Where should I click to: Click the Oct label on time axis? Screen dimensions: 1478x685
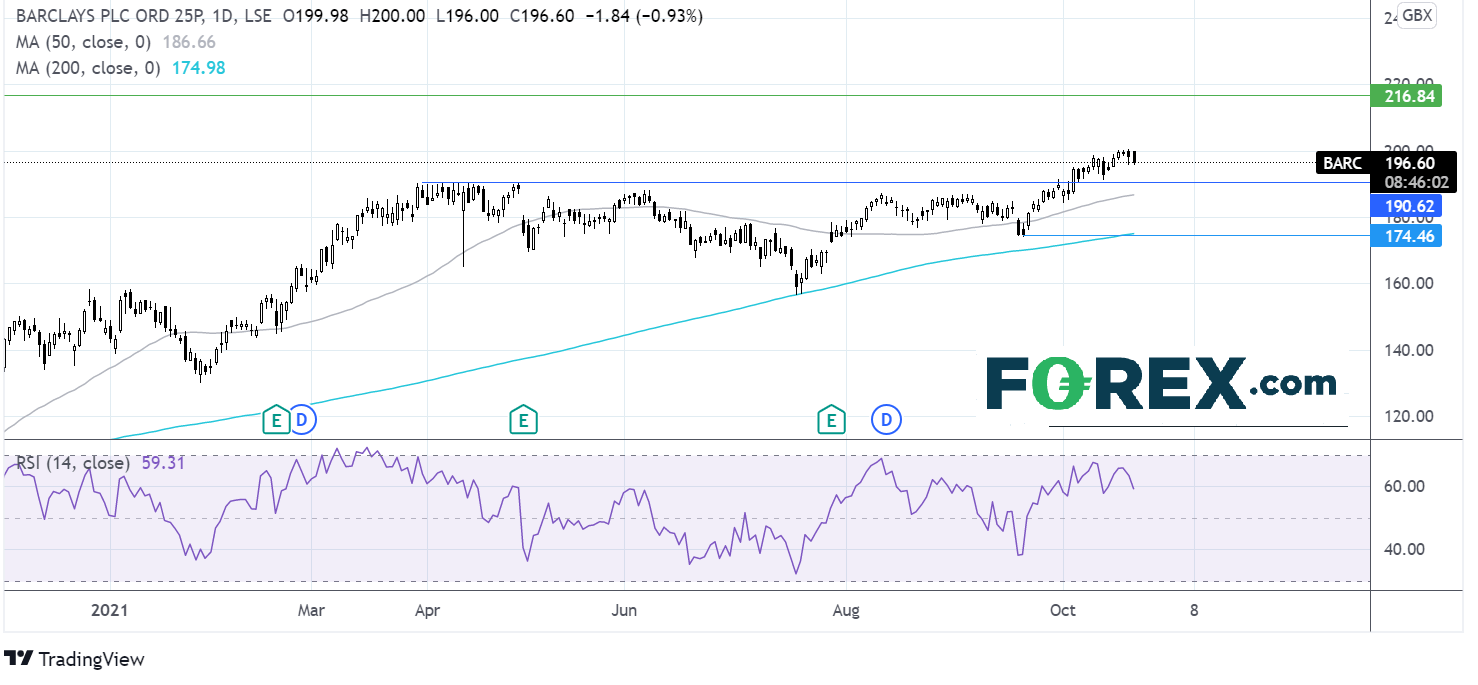click(1063, 610)
